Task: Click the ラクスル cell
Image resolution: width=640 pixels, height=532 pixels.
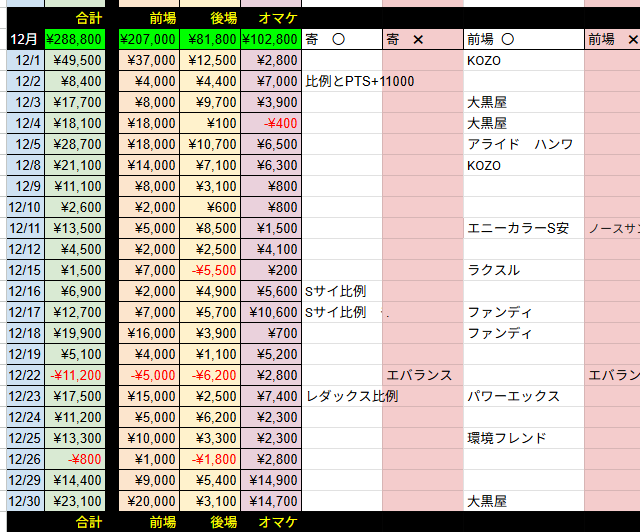Action: 493,270
